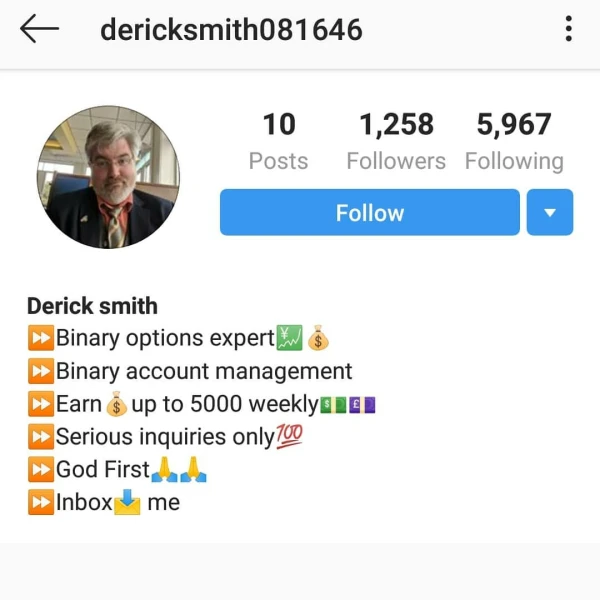Expand suggested accounts dropdown beside Follow
The image size is (600, 600).
pos(550,212)
